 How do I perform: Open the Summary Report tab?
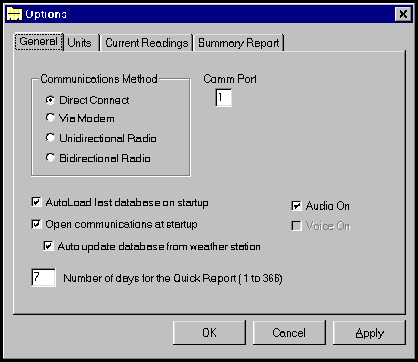pyautogui.click(x=239, y=43)
